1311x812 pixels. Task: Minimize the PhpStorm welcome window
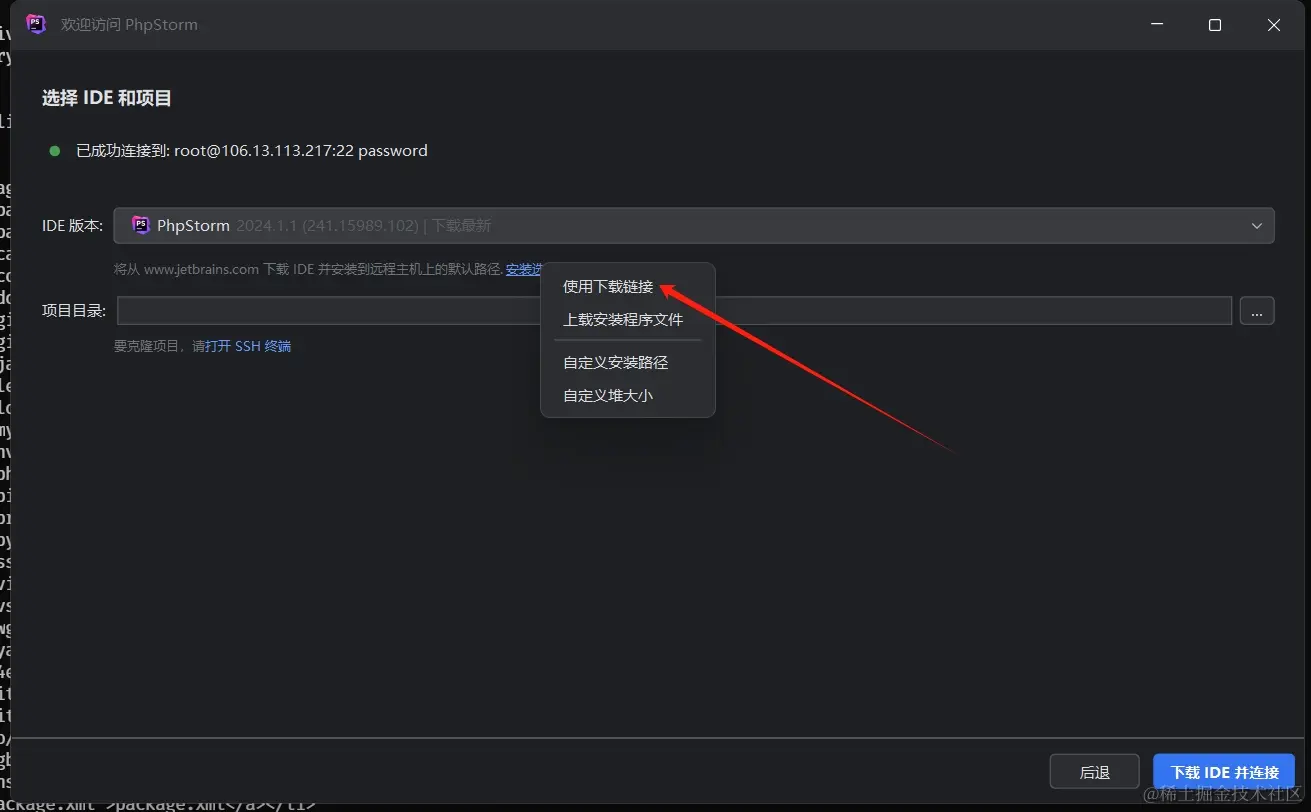[1156, 25]
